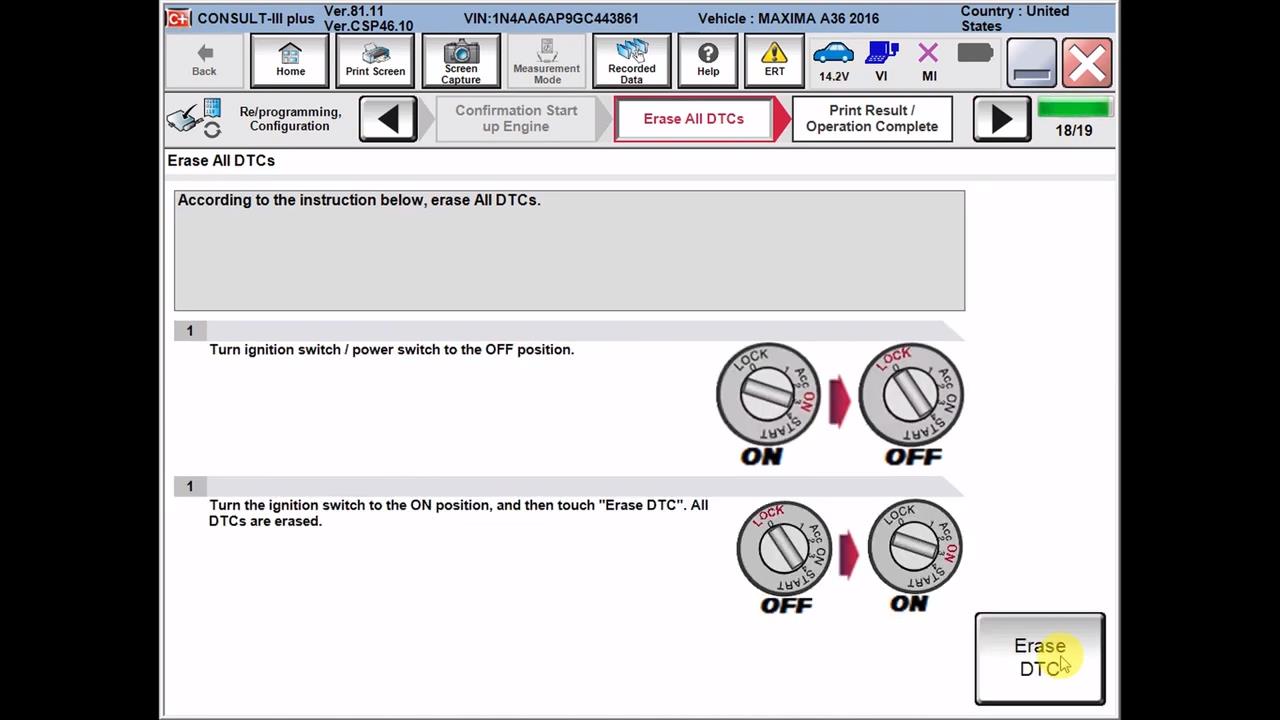This screenshot has width=1280, height=720.
Task: Click the Back arrow button
Action: click(204, 60)
